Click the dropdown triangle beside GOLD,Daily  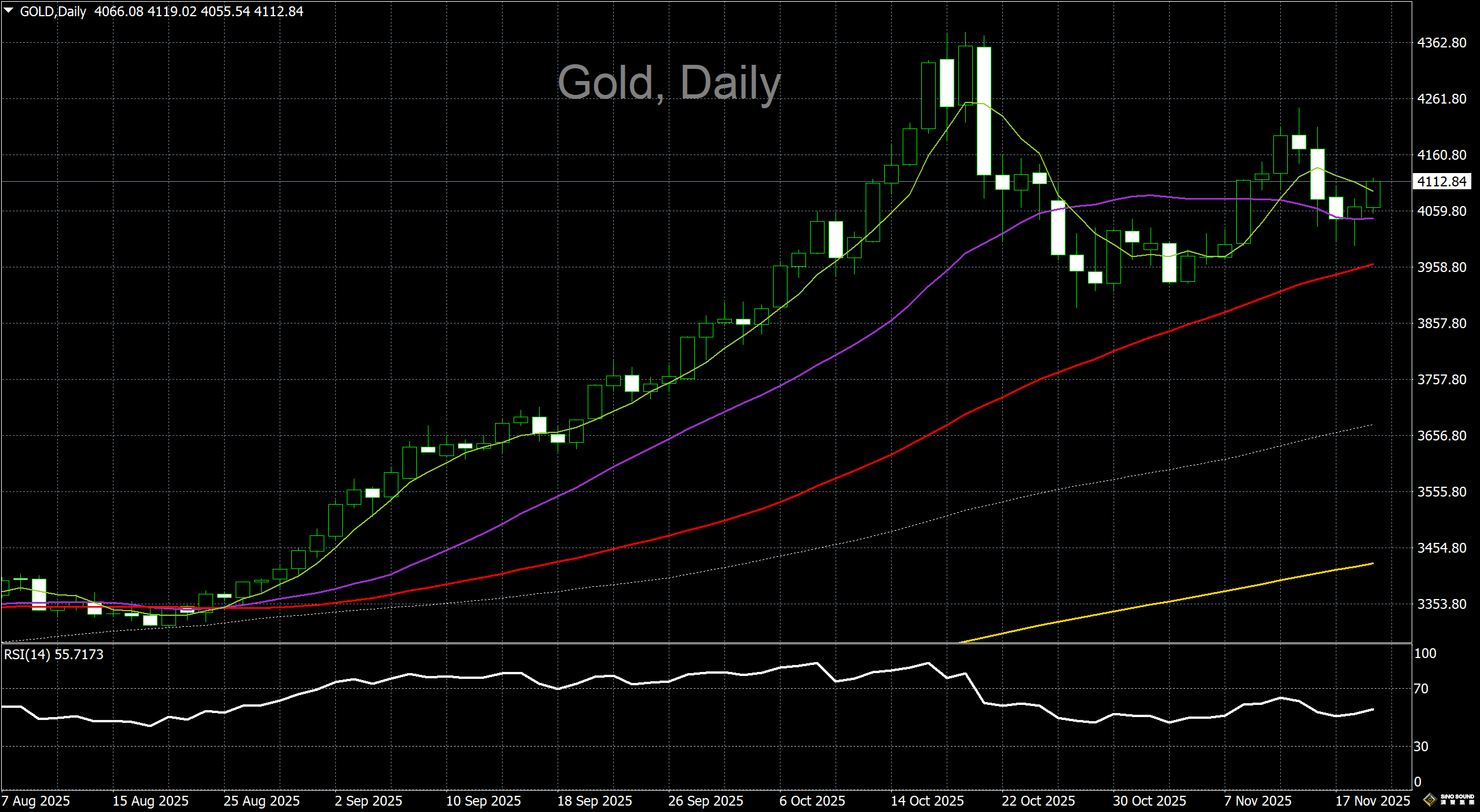click(8, 10)
